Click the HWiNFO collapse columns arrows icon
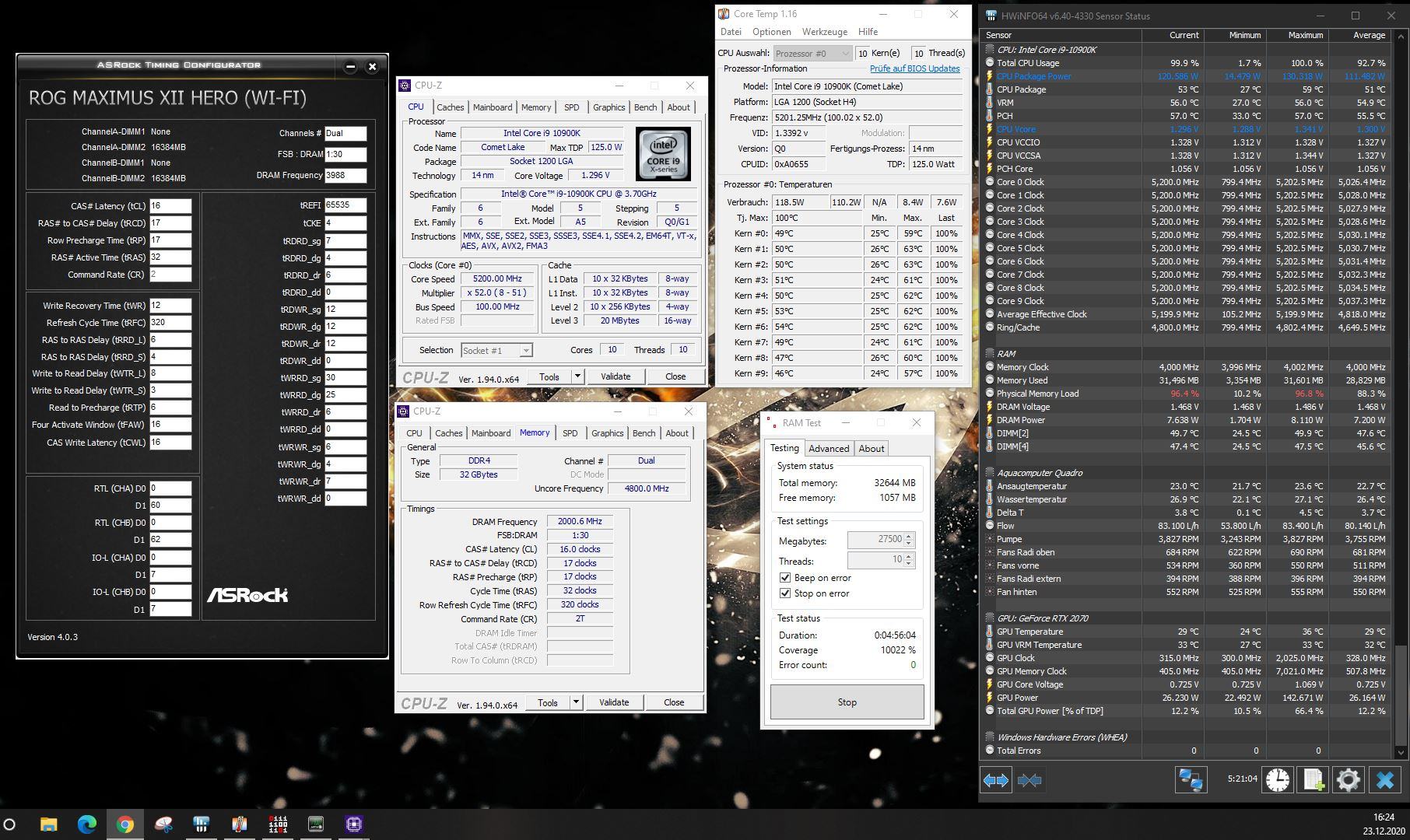 point(1029,780)
